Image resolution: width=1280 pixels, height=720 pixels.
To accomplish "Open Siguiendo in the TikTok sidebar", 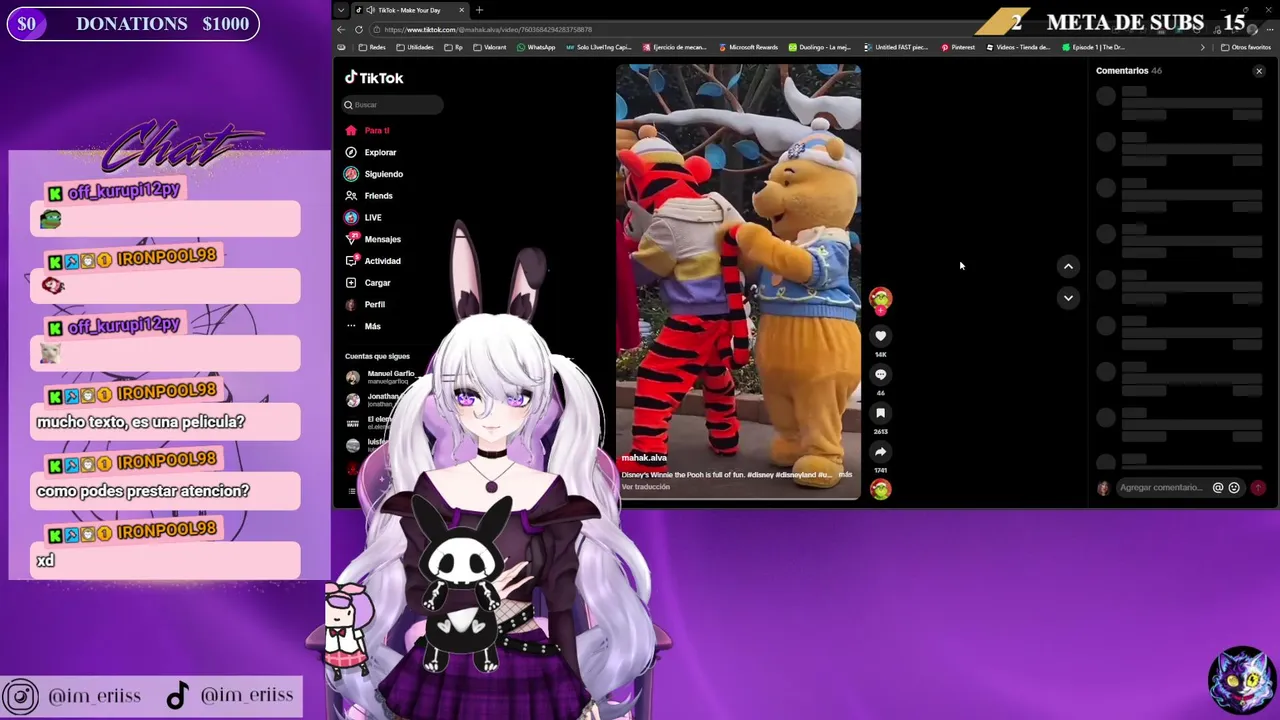I will pos(374,174).
